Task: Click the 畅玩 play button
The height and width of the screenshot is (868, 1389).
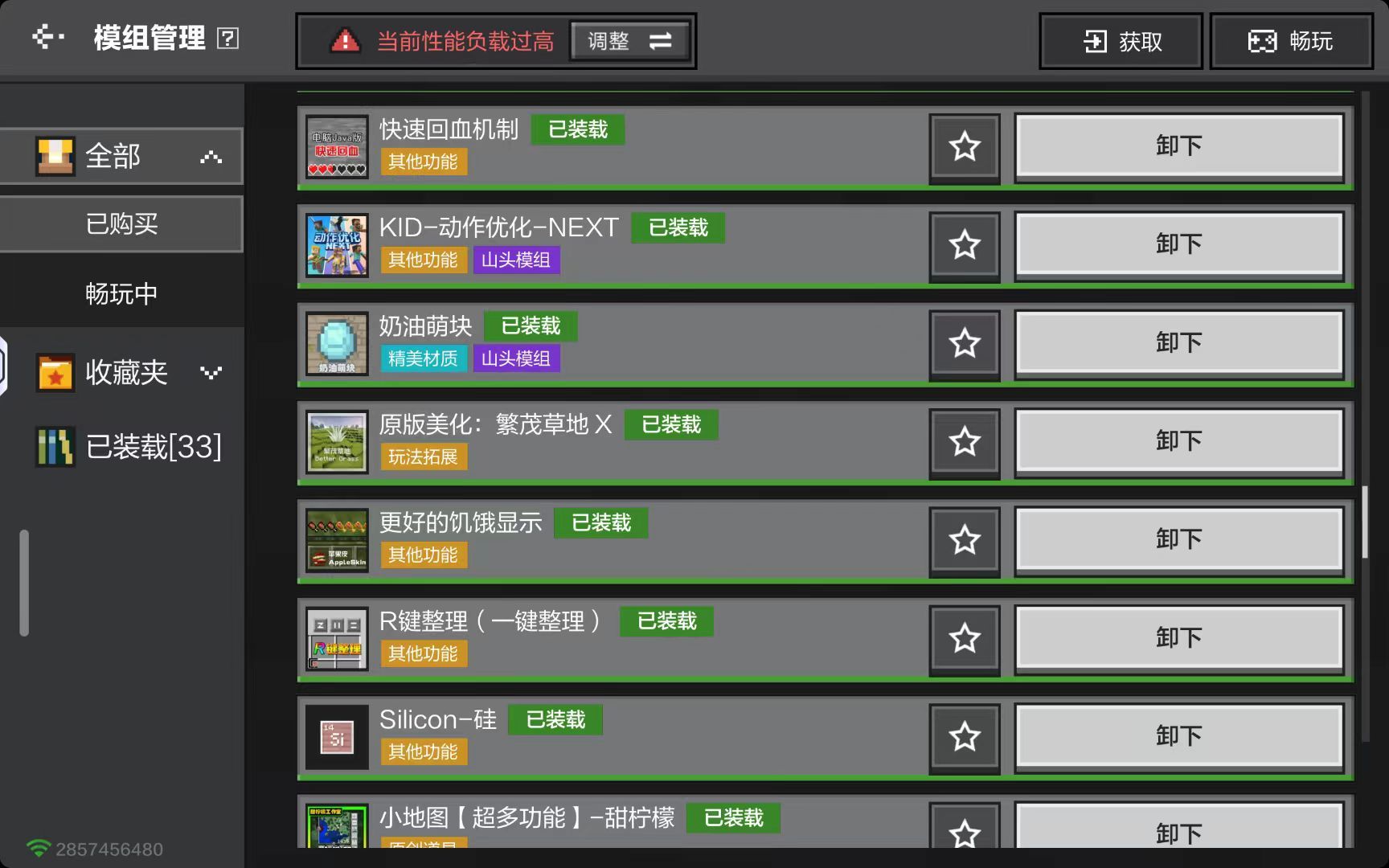Action: pos(1291,41)
